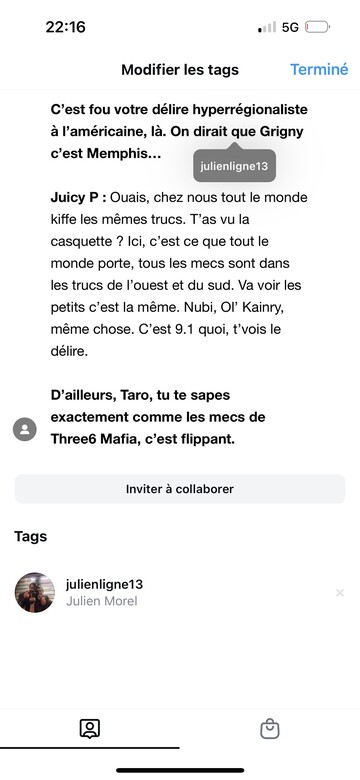This screenshot has height=780, width=360.
Task: Tap the Modifier les tags title
Action: coord(180,70)
